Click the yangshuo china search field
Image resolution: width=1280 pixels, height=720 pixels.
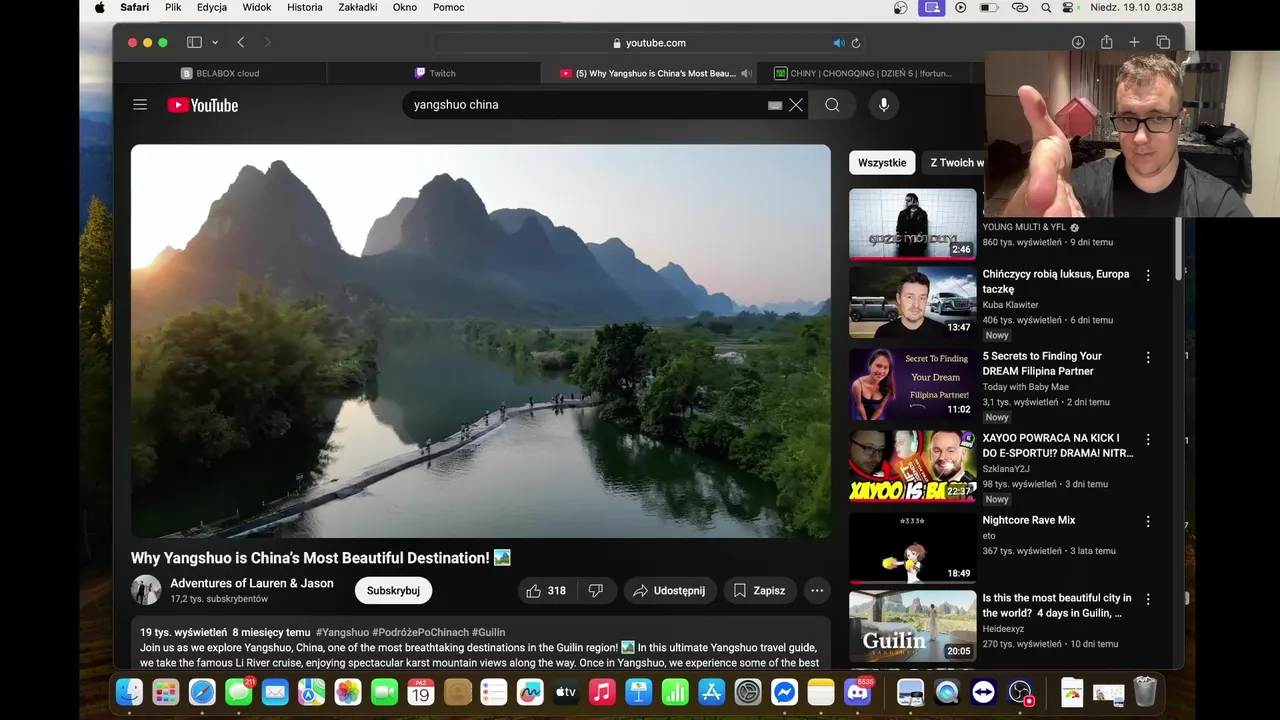point(585,105)
